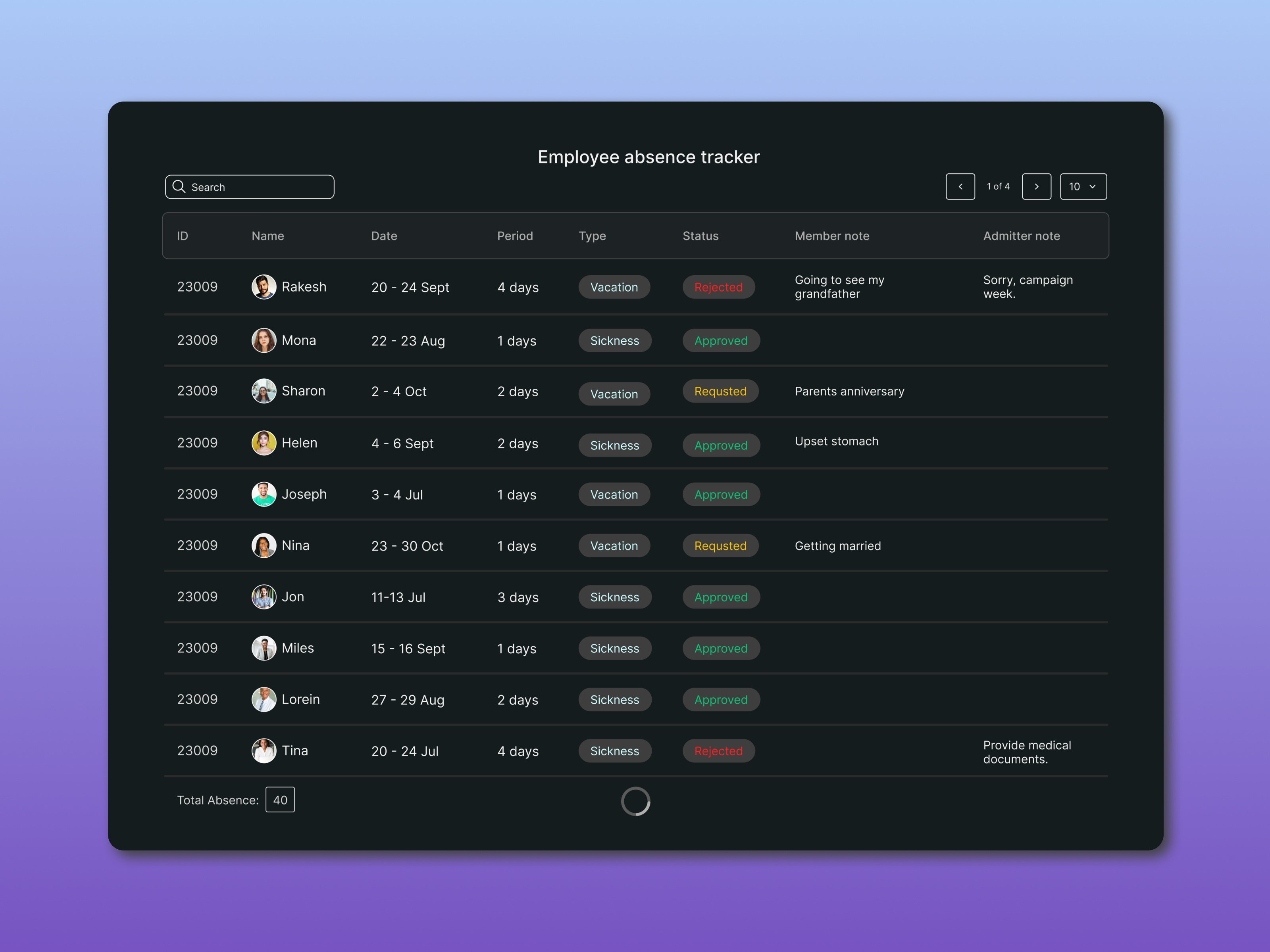Open Rakesh's profile avatar
Viewport: 1270px width, 952px height.
(x=264, y=286)
